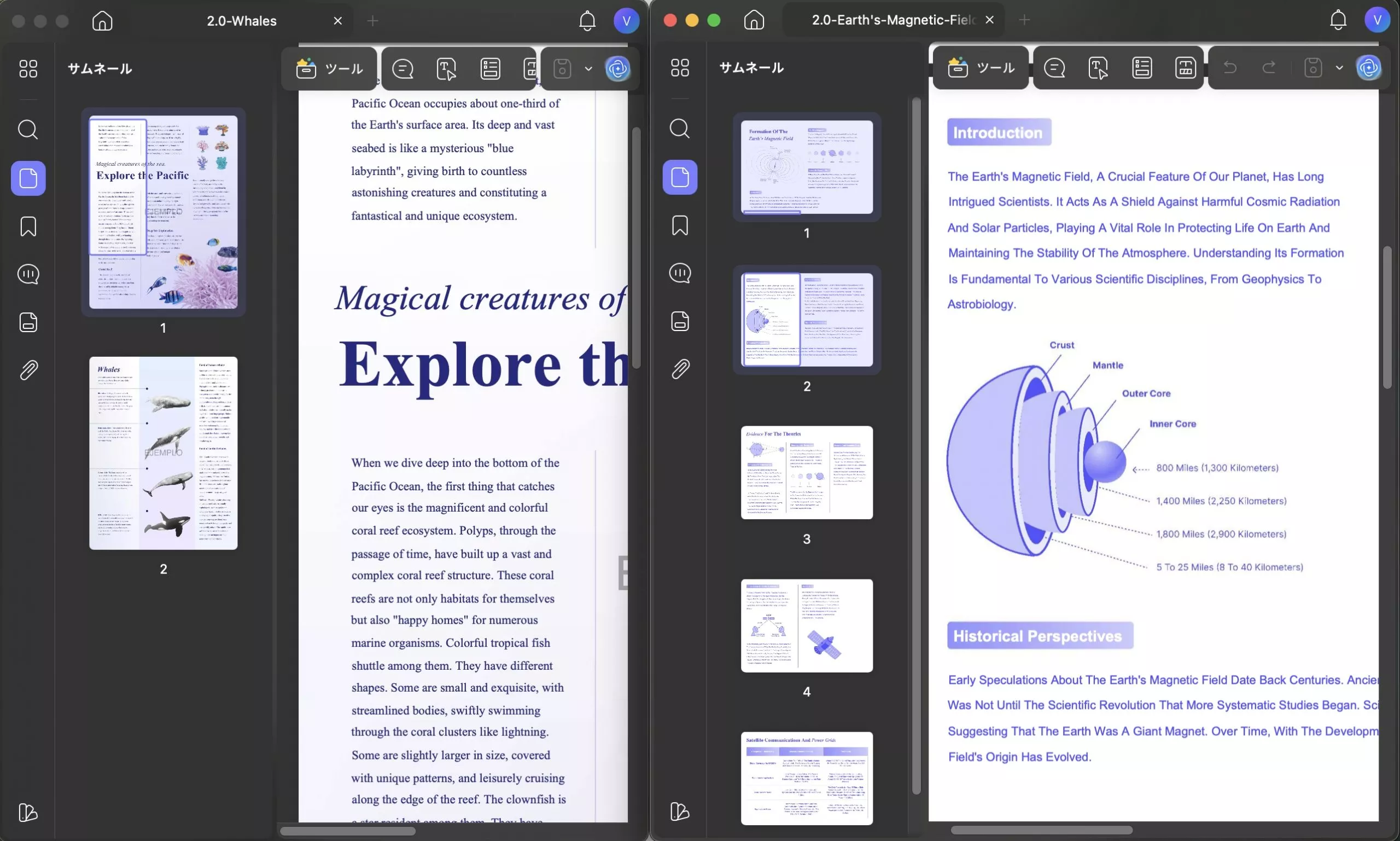Click the Historical Perspectives heading
Image resolution: width=1400 pixels, height=841 pixels.
click(x=1040, y=635)
